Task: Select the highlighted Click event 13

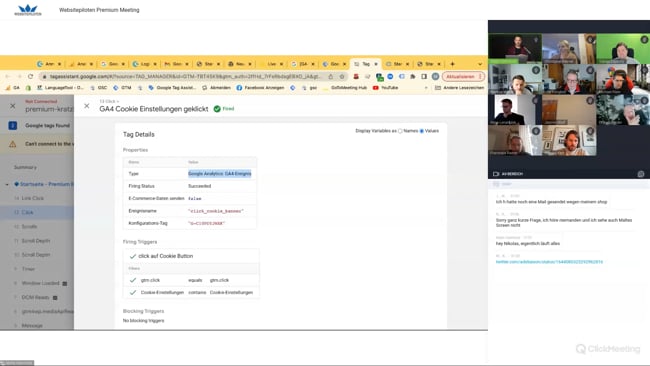Action: pyautogui.click(x=37, y=212)
